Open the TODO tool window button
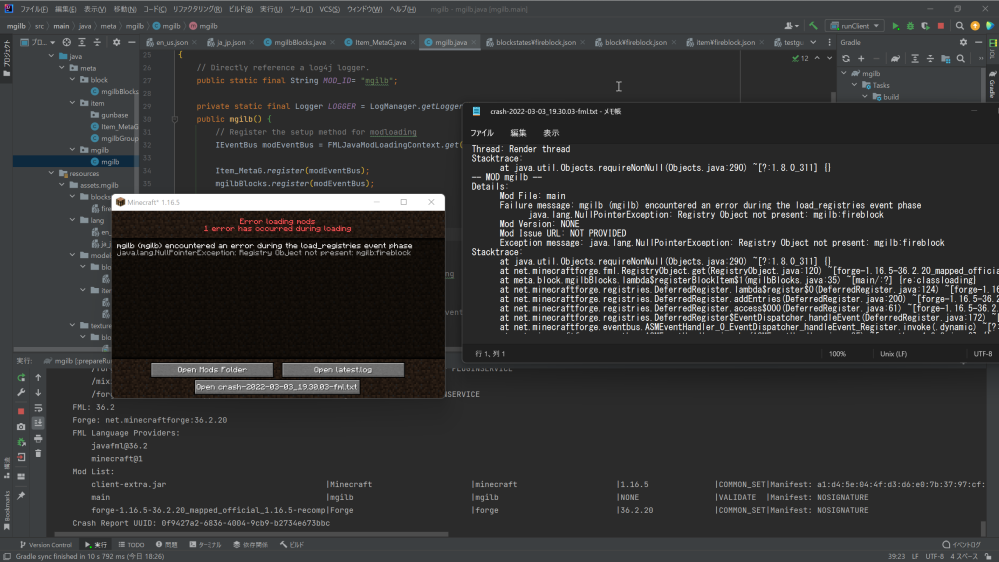The width and height of the screenshot is (999, 562). tap(131, 545)
